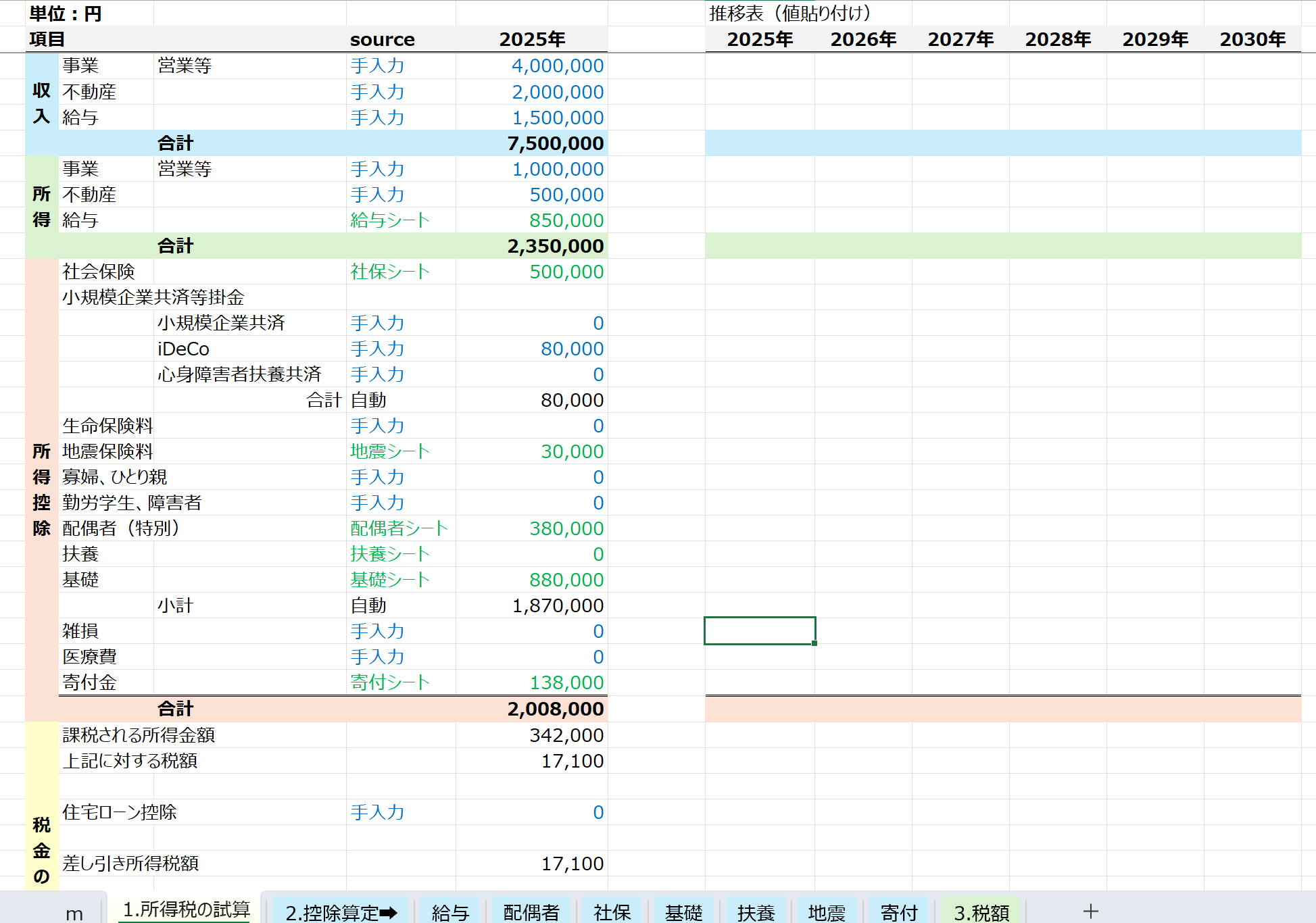
Task: Click the iDeCo 80,000 amount cell
Action: tap(531, 349)
